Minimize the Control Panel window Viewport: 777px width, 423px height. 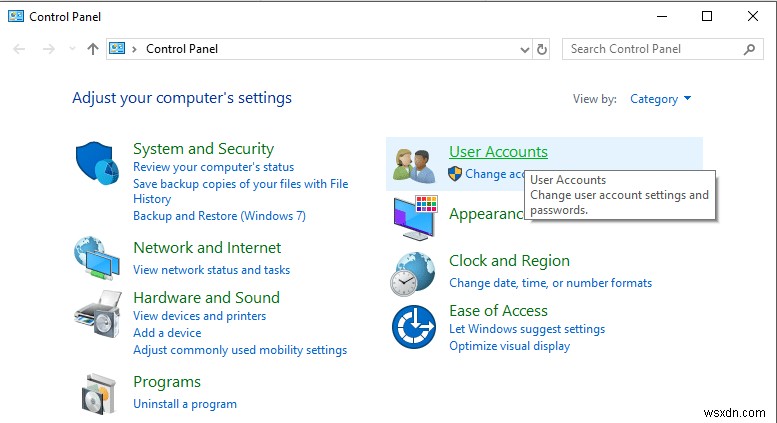pos(662,16)
